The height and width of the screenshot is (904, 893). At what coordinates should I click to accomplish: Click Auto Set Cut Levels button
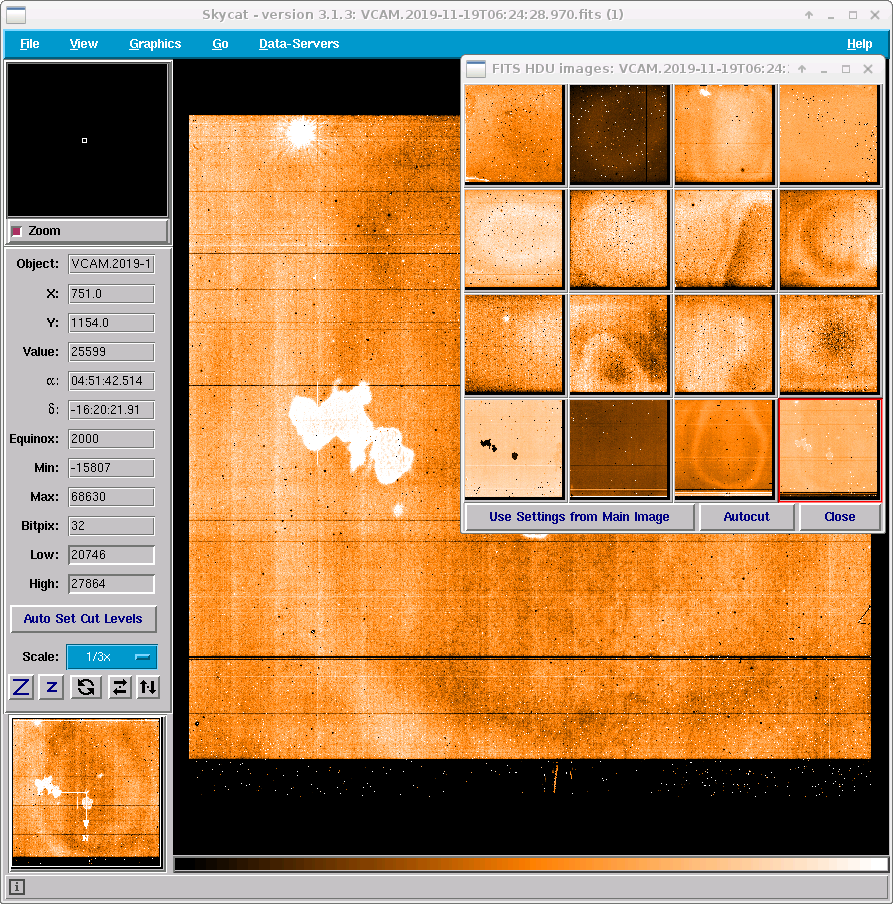(83, 619)
